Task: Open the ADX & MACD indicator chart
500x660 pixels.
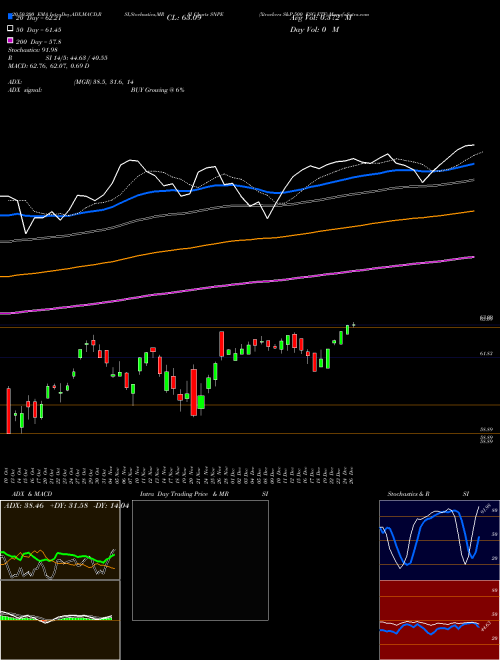Action: click(x=60, y=540)
